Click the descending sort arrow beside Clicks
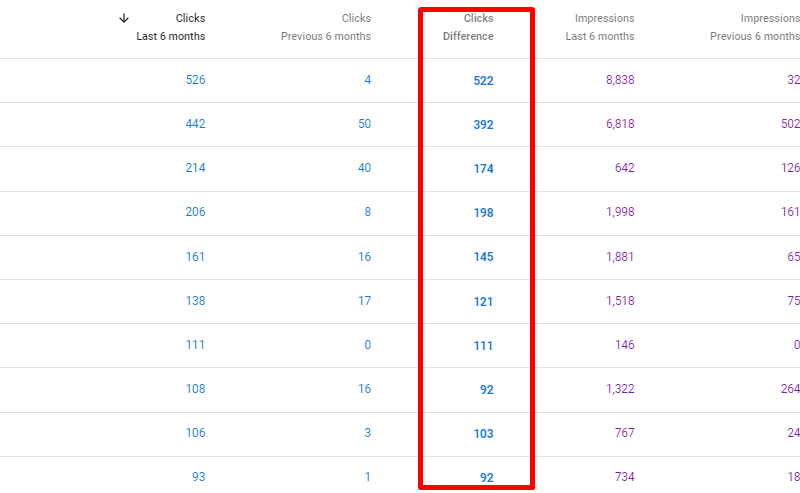Screen dimensions: 800x493 tap(124, 18)
